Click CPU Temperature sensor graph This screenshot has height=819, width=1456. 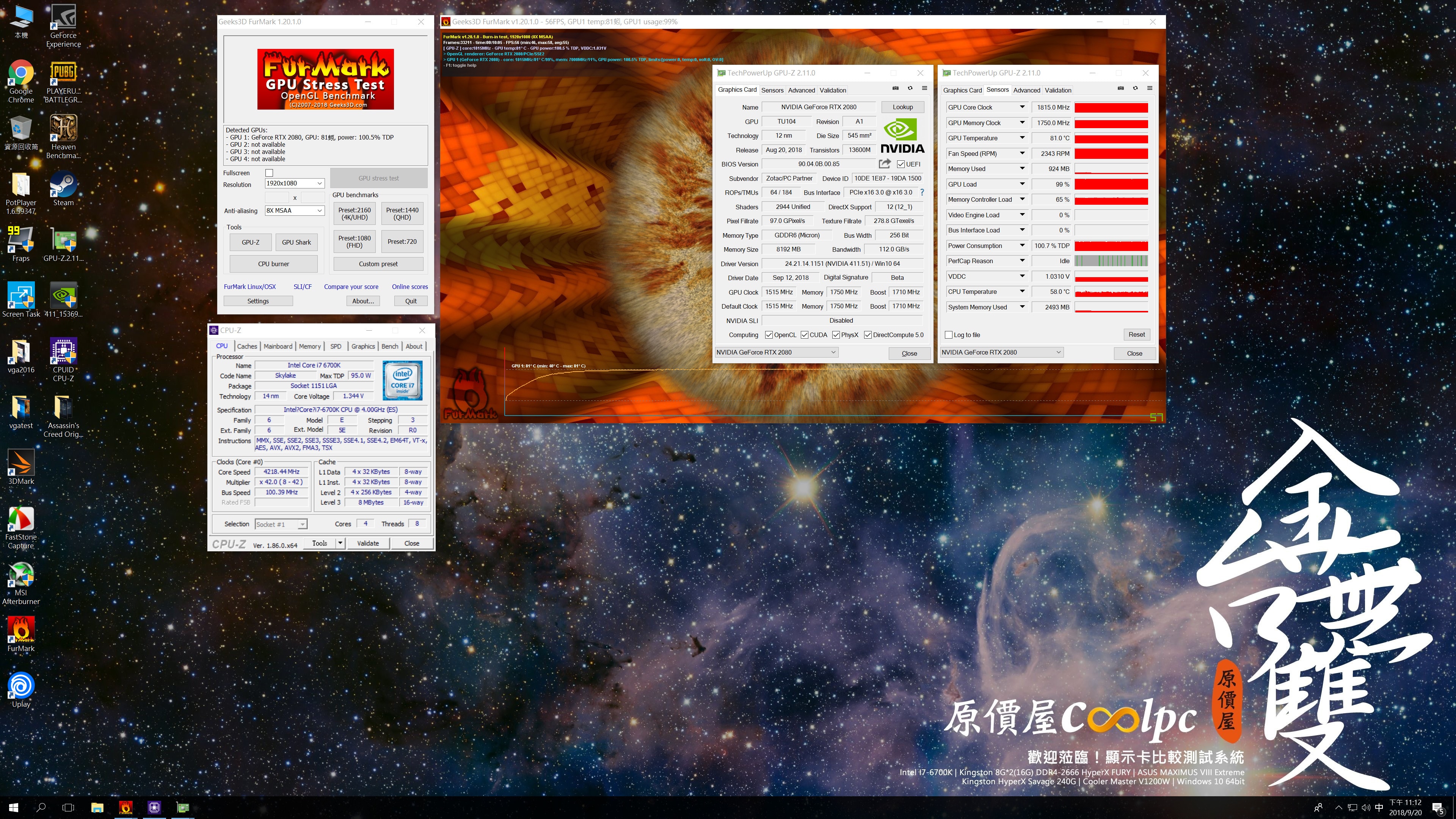point(1111,292)
